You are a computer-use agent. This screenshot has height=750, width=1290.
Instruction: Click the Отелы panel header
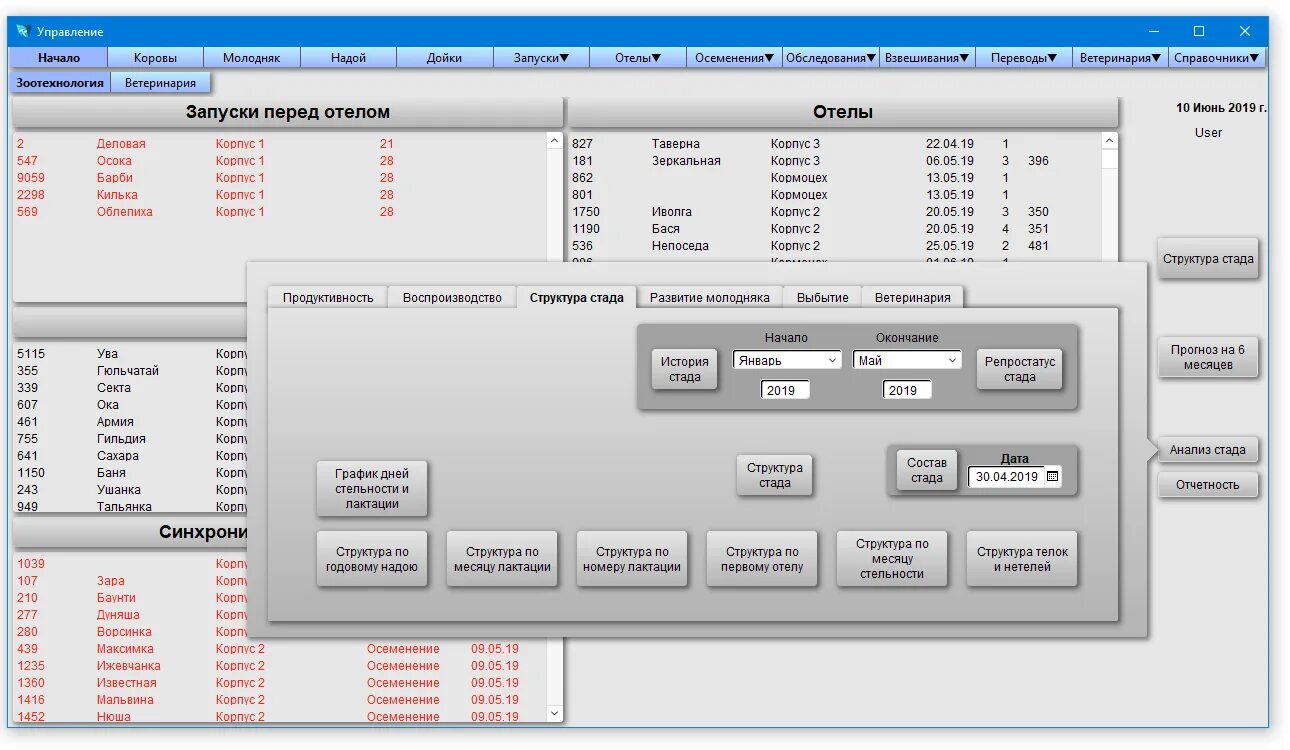pos(843,112)
